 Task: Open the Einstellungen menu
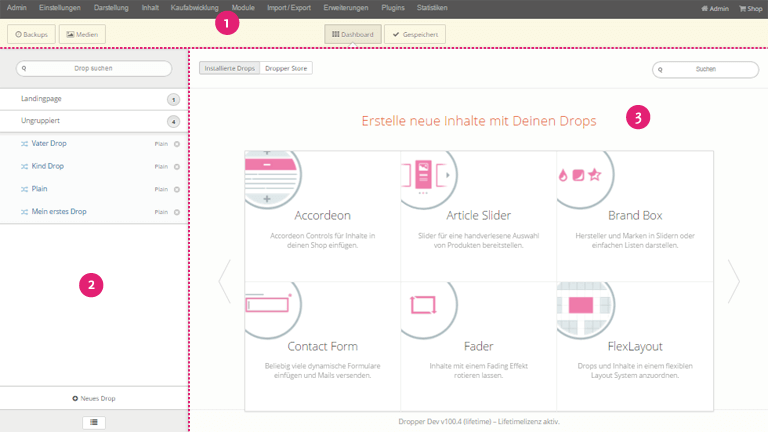tap(60, 8)
